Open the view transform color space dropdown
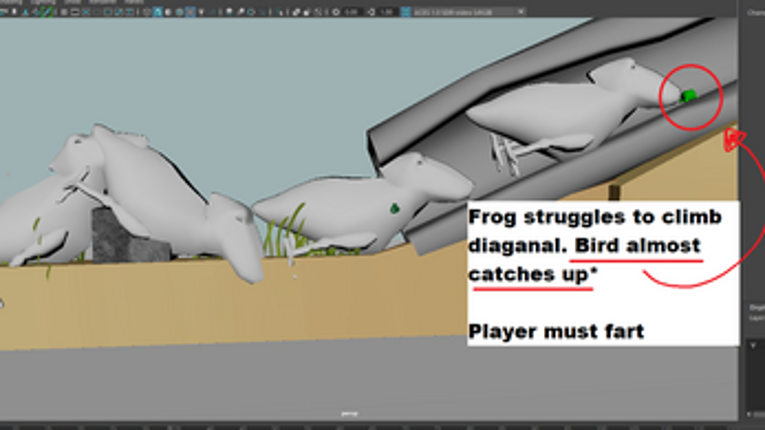 (x=469, y=12)
